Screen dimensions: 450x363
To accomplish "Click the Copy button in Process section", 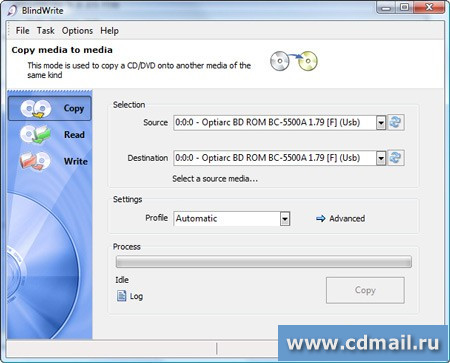I will pyautogui.click(x=365, y=290).
